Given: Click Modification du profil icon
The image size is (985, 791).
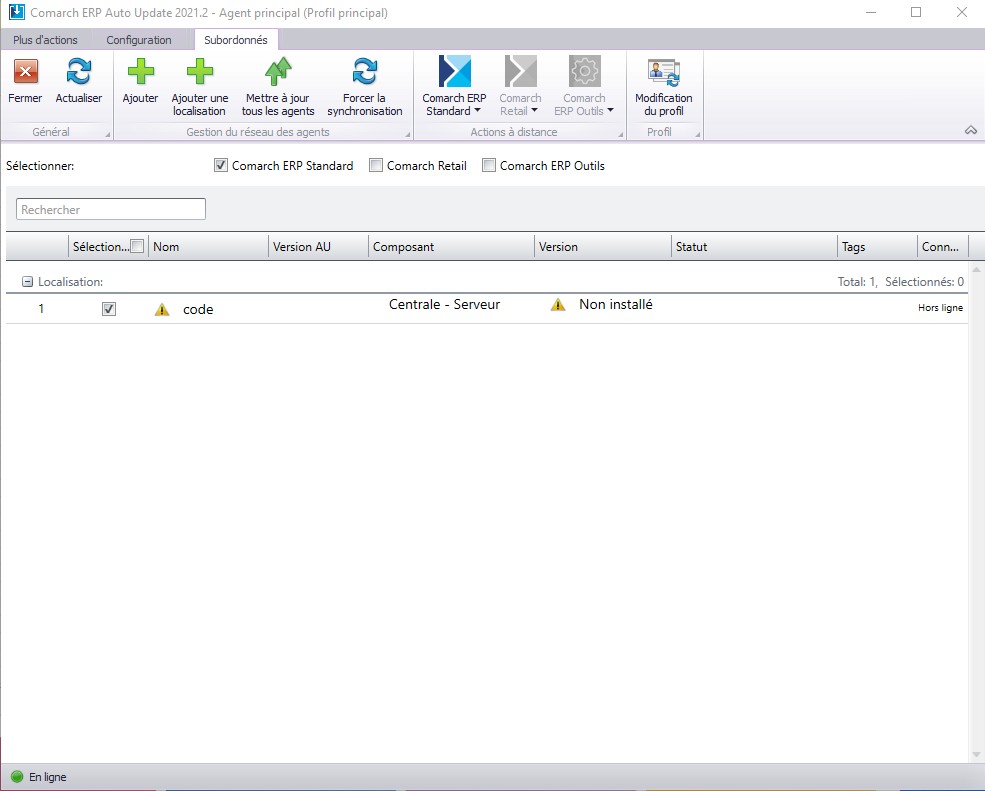Looking at the screenshot, I should point(664,72).
